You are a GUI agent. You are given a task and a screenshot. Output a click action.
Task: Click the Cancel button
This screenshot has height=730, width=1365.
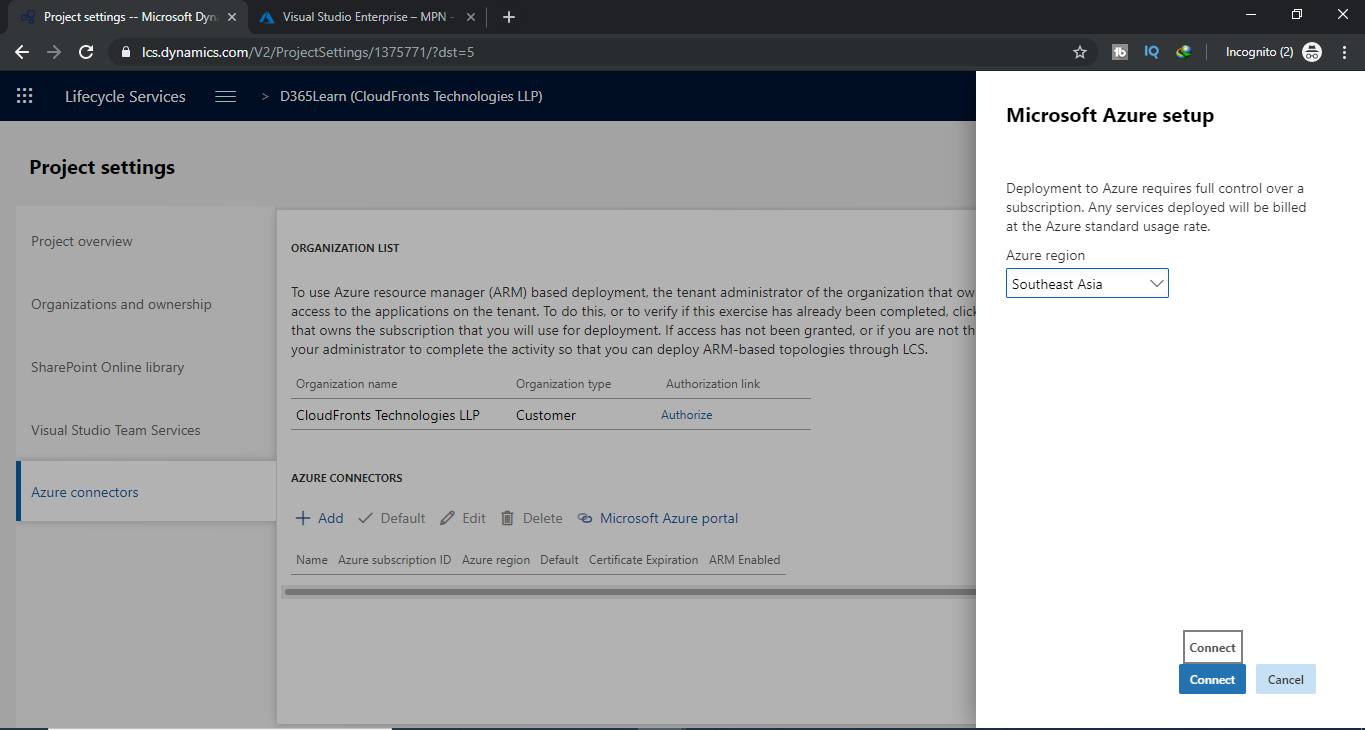click(x=1285, y=679)
